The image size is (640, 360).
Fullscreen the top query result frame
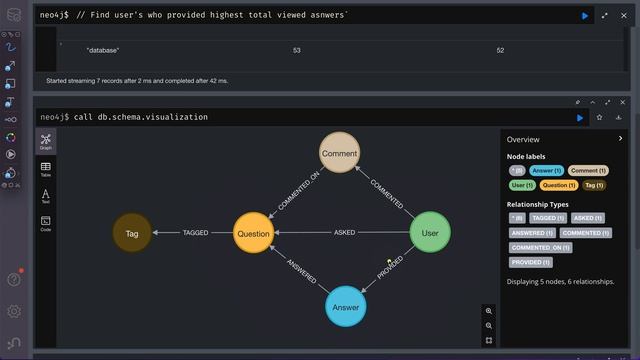(x=604, y=16)
